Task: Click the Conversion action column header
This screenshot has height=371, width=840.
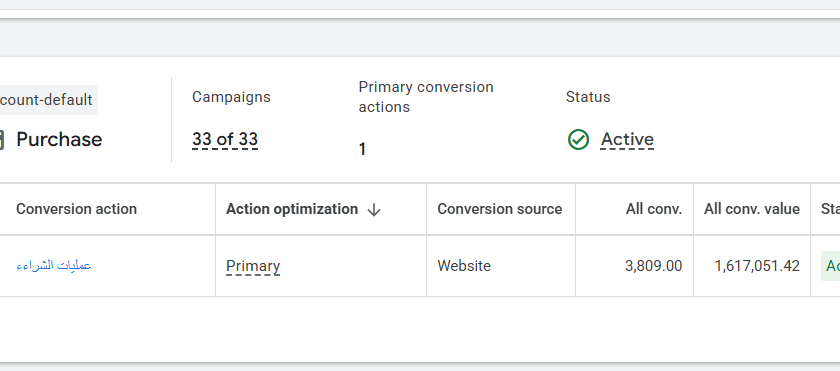Action: 77,209
